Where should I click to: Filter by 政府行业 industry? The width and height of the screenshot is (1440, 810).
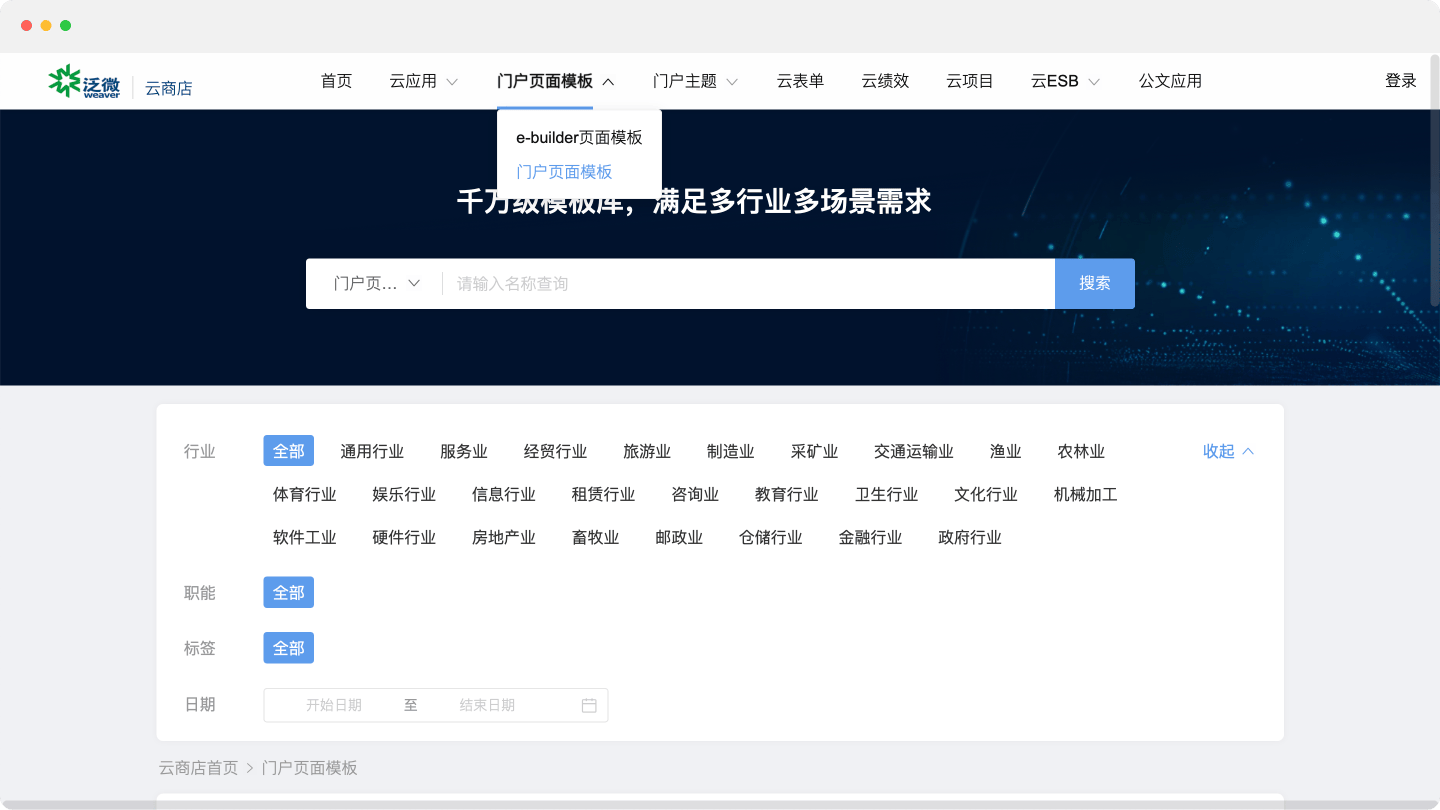click(x=970, y=538)
